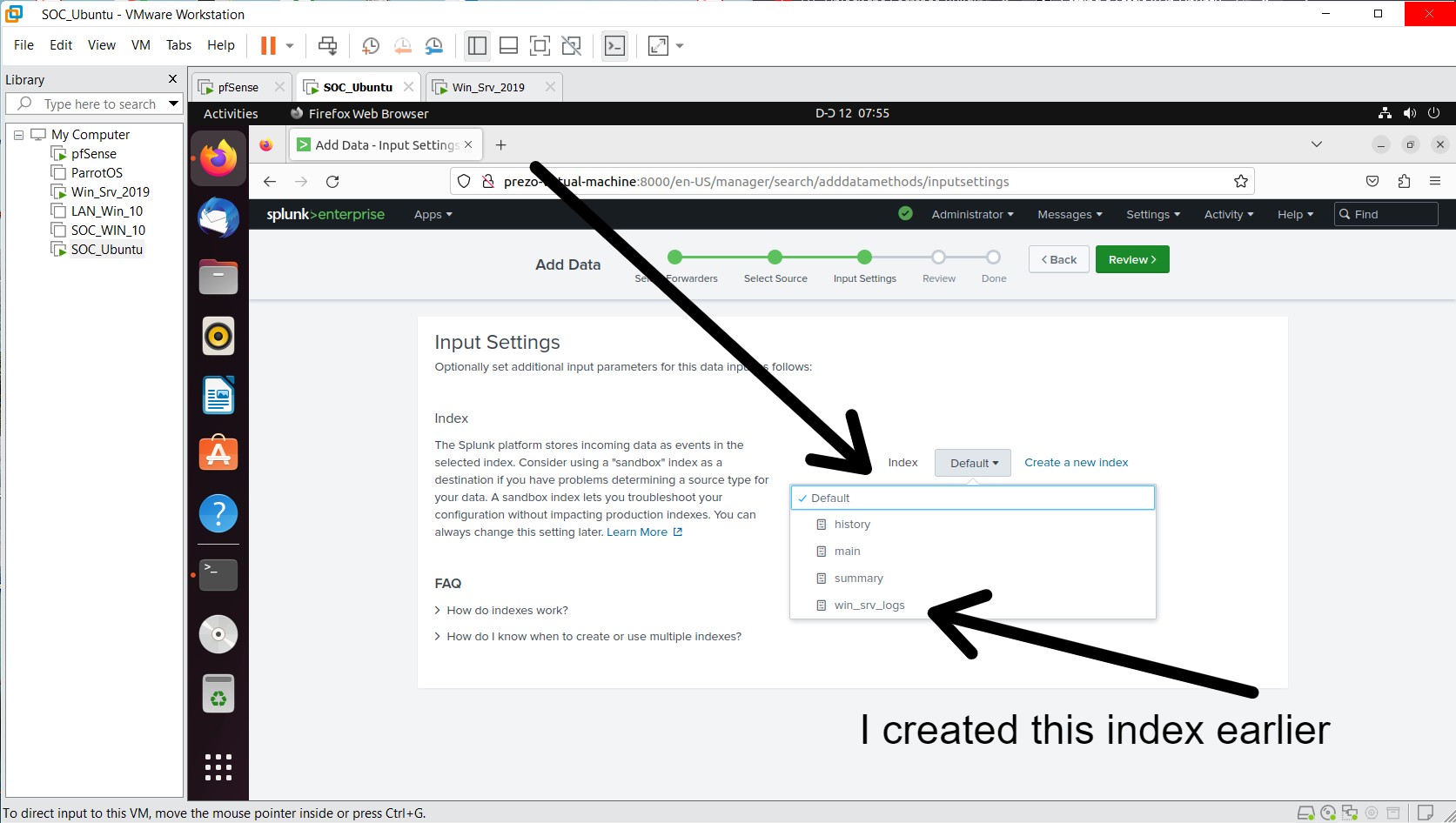This screenshot has width=1456, height=823.
Task: Expand the Splunk Apps menu
Action: click(433, 214)
